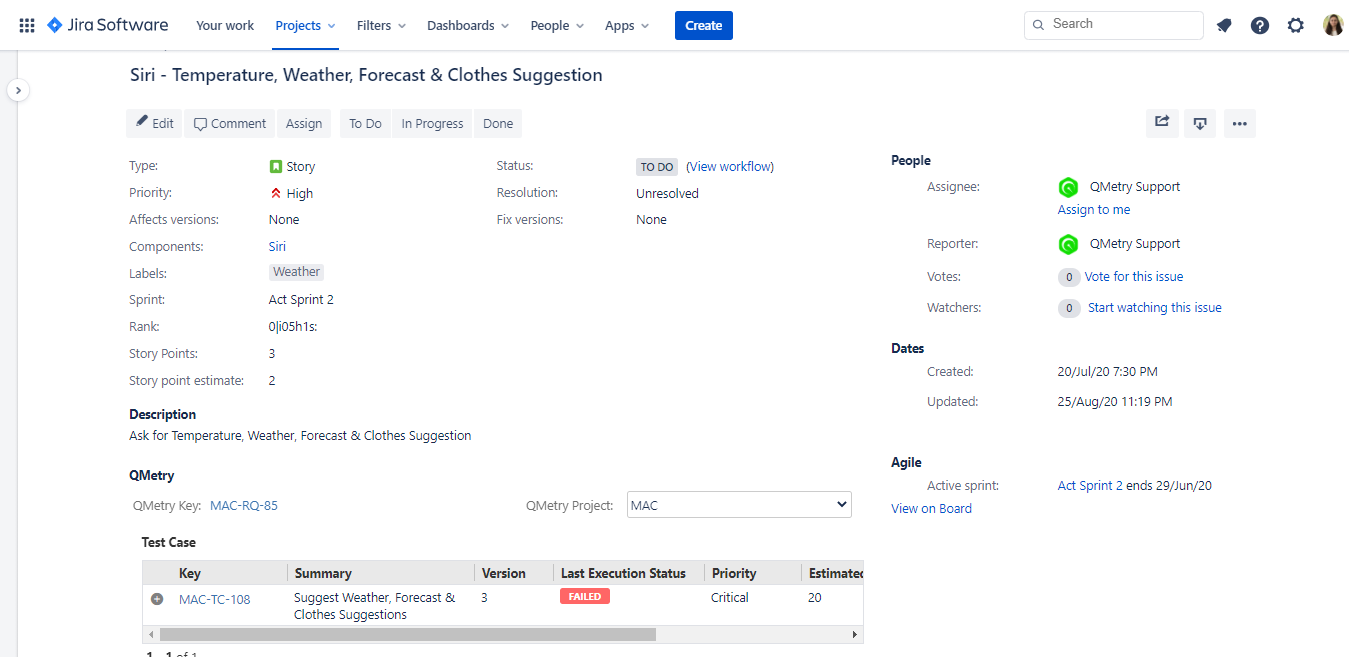The image size is (1349, 657).
Task: Click the Assignee QMetry Support avatar
Action: [x=1068, y=187]
